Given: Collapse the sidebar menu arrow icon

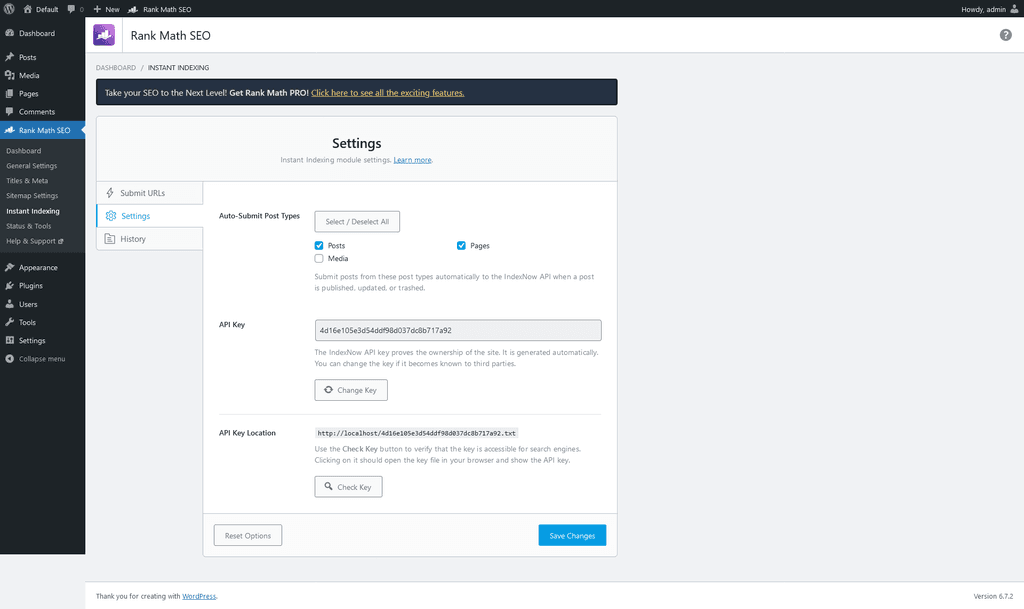Looking at the screenshot, I should tap(10, 358).
